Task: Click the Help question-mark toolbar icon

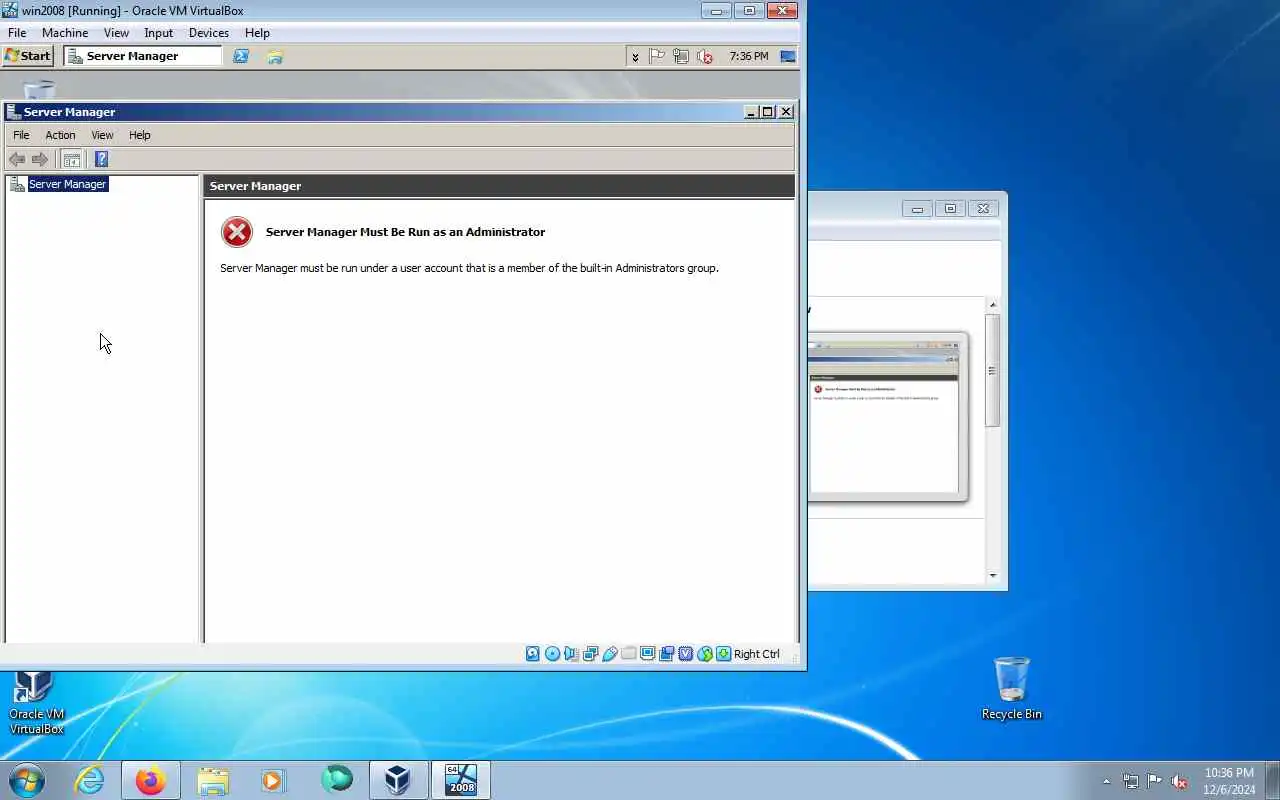Action: pyautogui.click(x=101, y=159)
